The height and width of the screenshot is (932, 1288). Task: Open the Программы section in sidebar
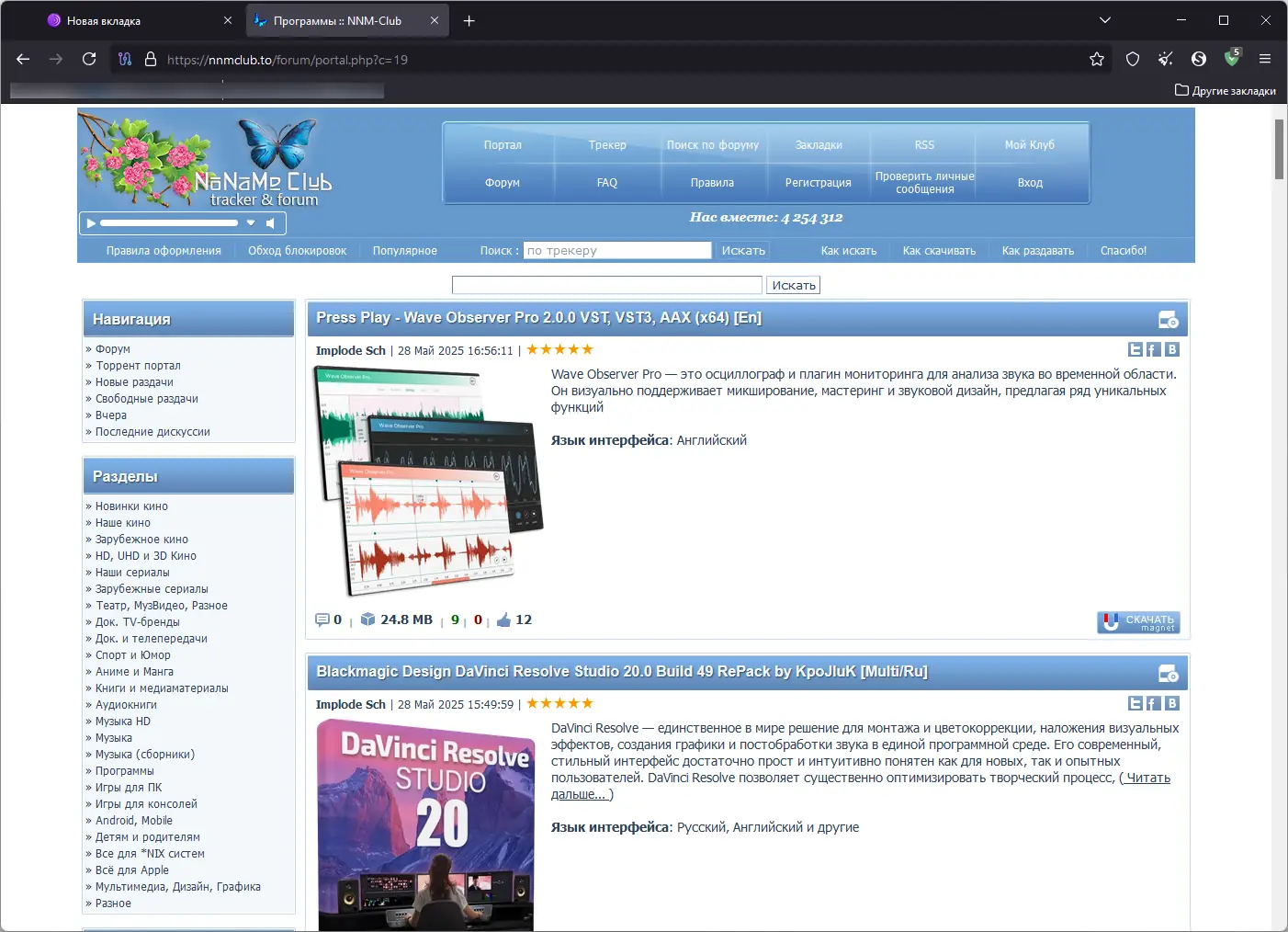point(125,771)
